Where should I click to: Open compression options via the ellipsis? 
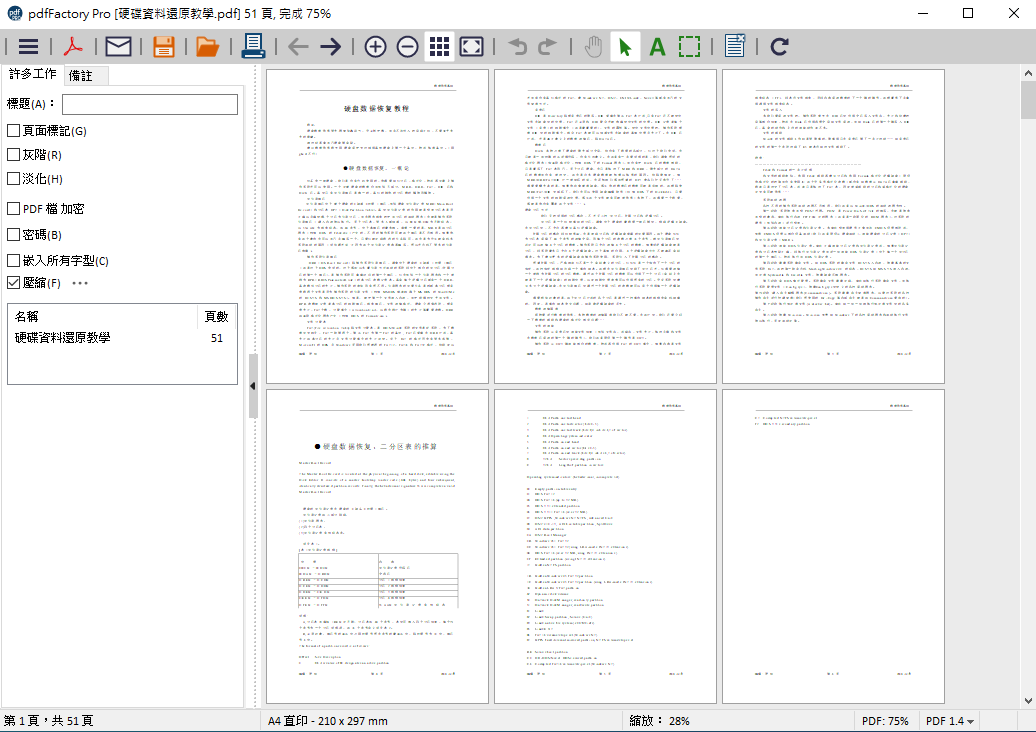tap(80, 283)
